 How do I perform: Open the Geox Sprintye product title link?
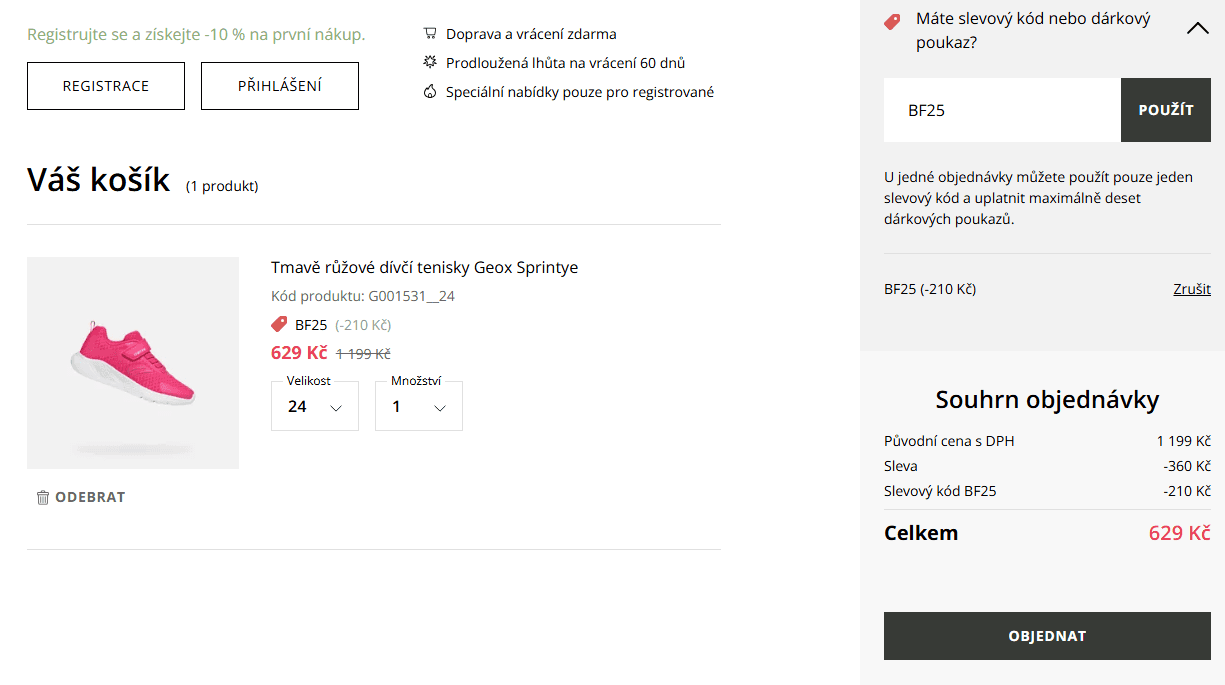[424, 267]
